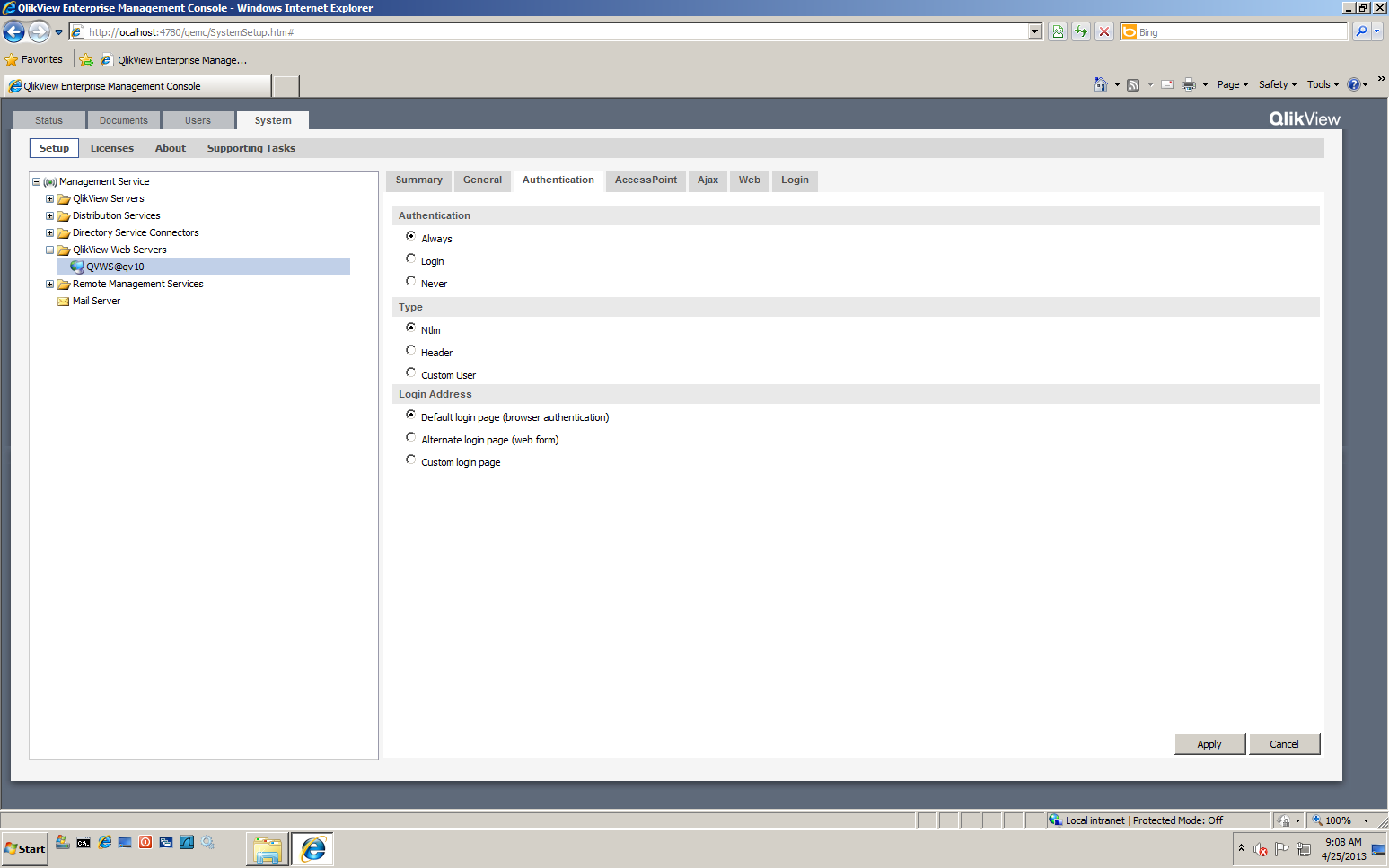Screen dimensions: 1389x868
Task: Toggle Compatibility View icon beside address bar
Action: pos(1058,32)
